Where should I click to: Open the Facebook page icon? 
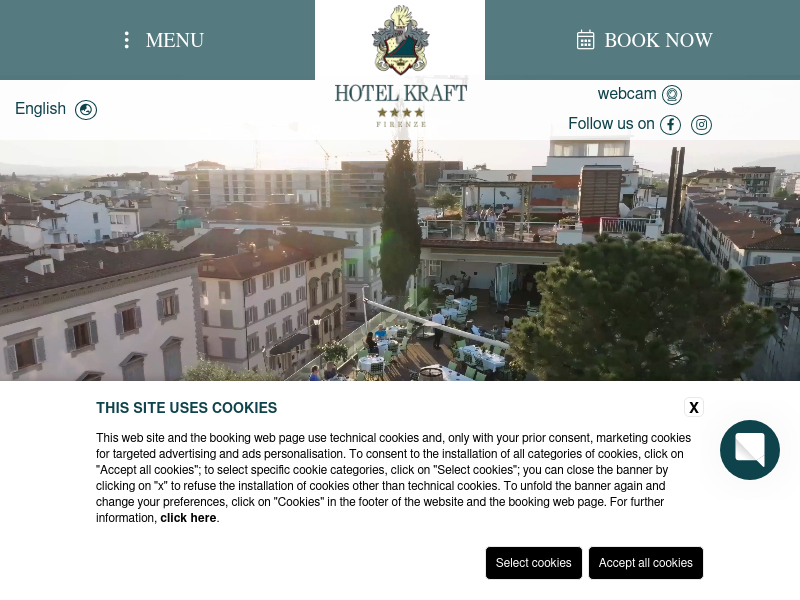pyautogui.click(x=670, y=124)
